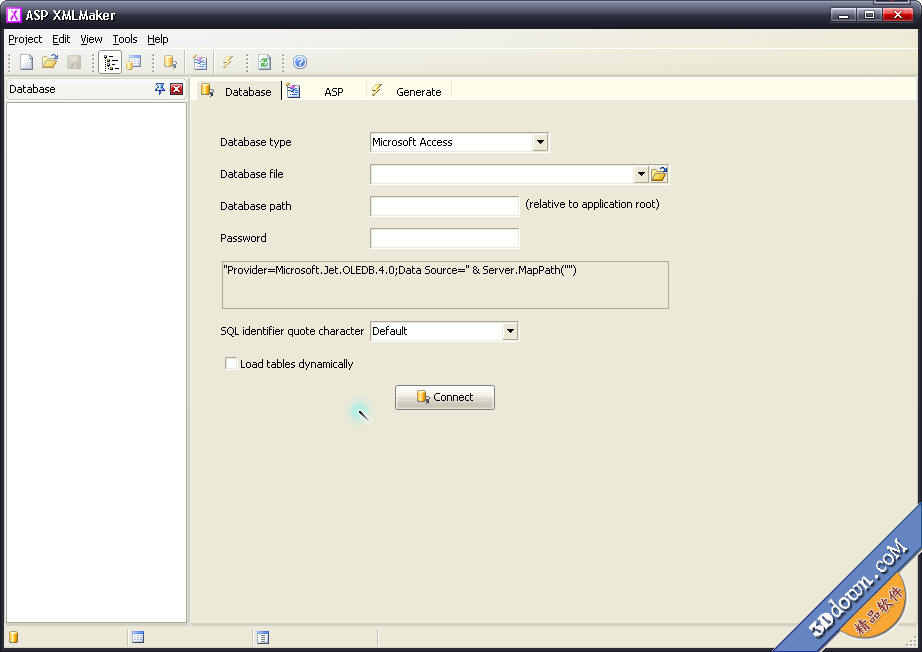
Task: Browse for database file with folder icon
Action: click(x=659, y=174)
